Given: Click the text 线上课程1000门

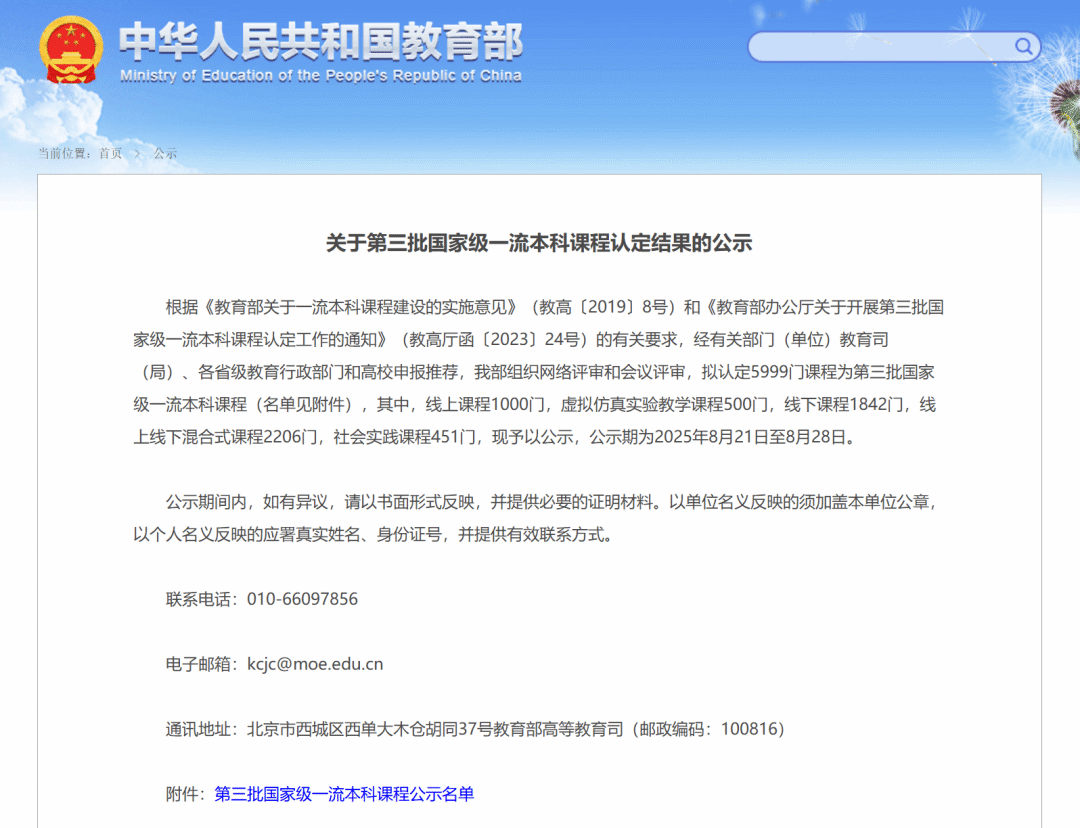Looking at the screenshot, I should pyautogui.click(x=484, y=404).
